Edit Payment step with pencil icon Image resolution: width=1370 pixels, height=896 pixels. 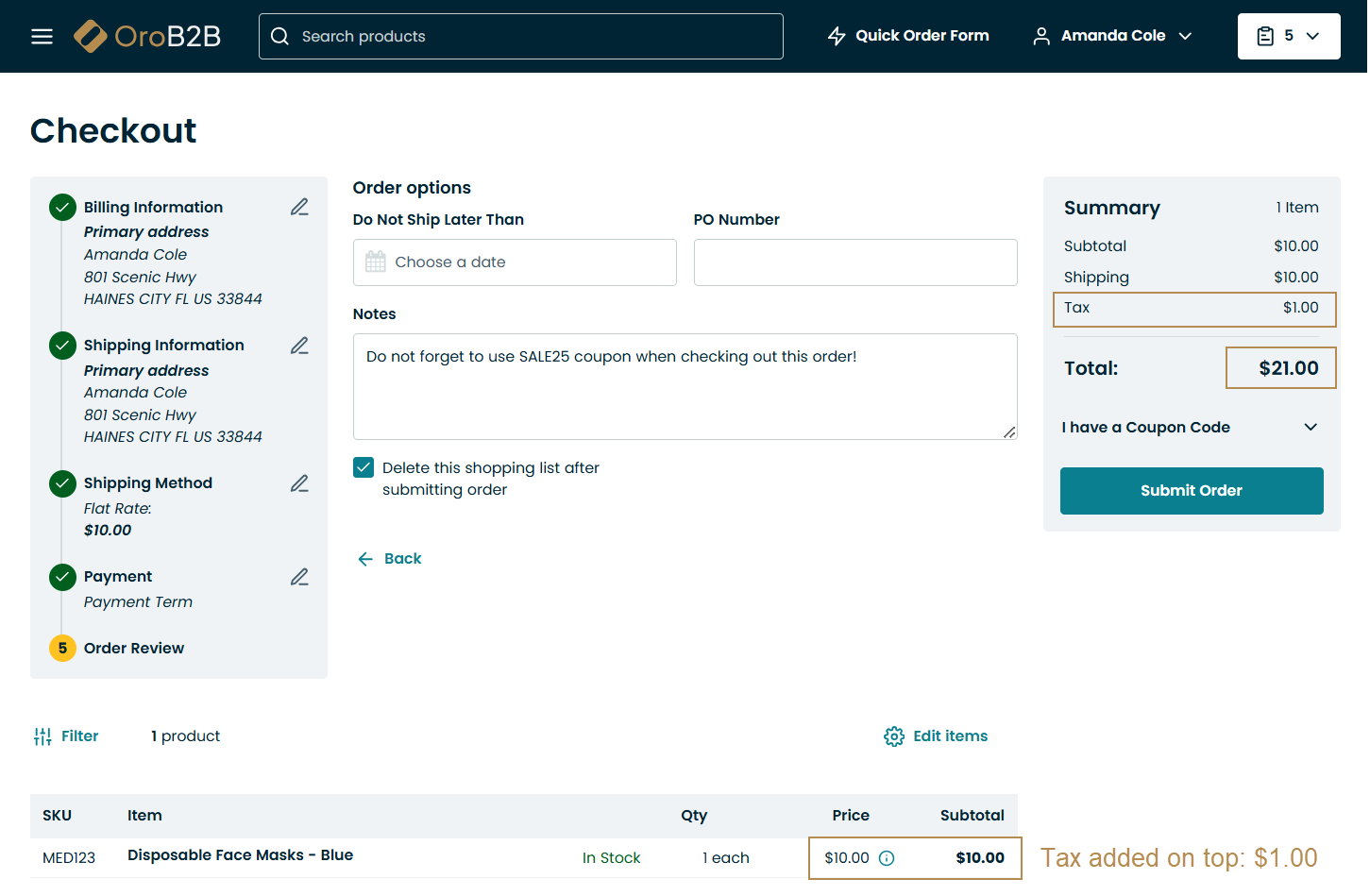[299, 577]
